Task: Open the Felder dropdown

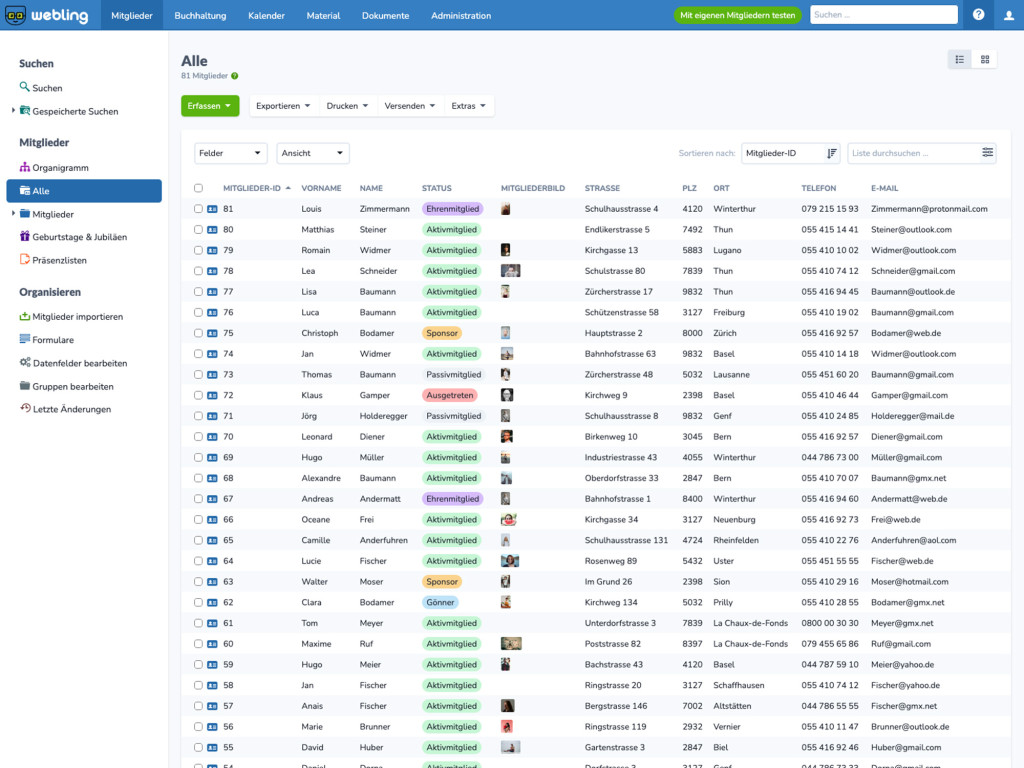Action: pyautogui.click(x=231, y=153)
